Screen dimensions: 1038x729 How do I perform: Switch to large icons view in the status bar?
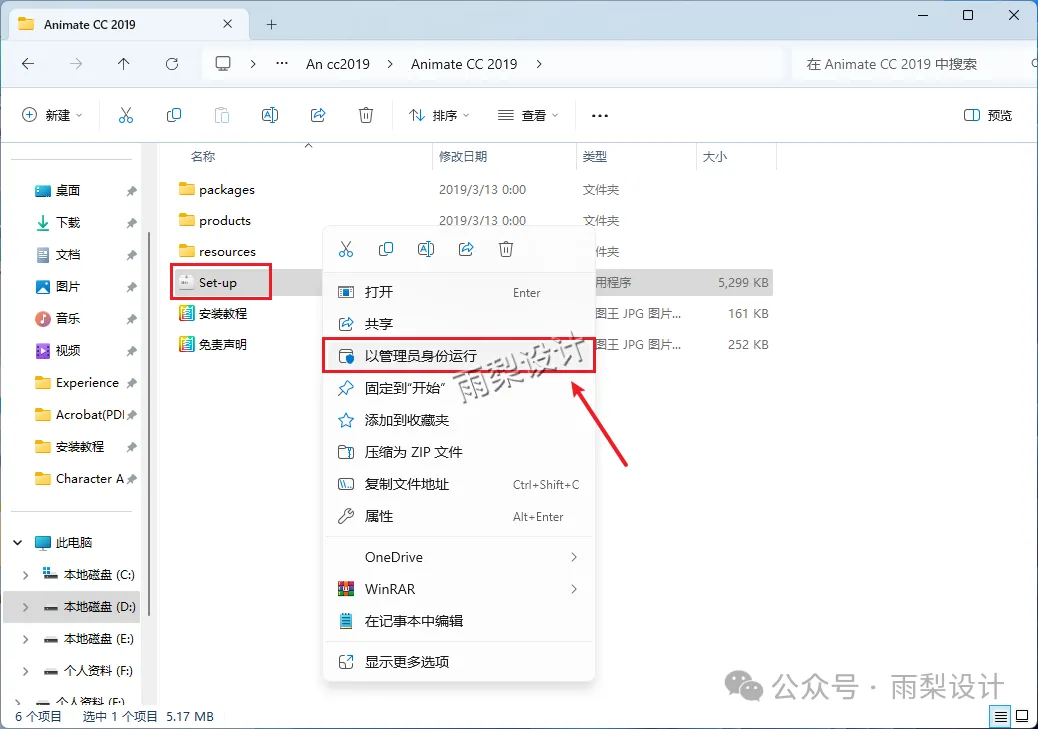[x=1022, y=716]
